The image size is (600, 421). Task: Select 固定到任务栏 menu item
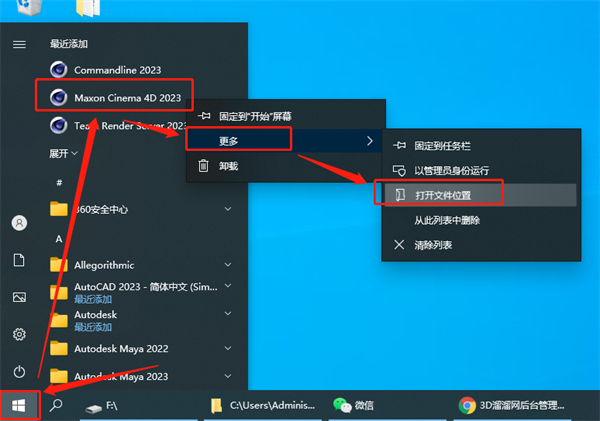[x=481, y=146]
